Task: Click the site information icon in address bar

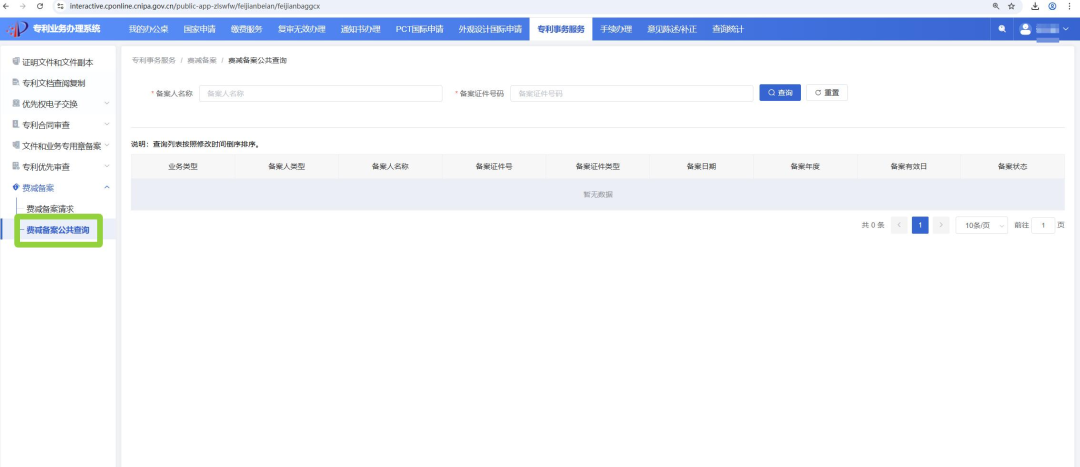Action: tap(61, 6)
